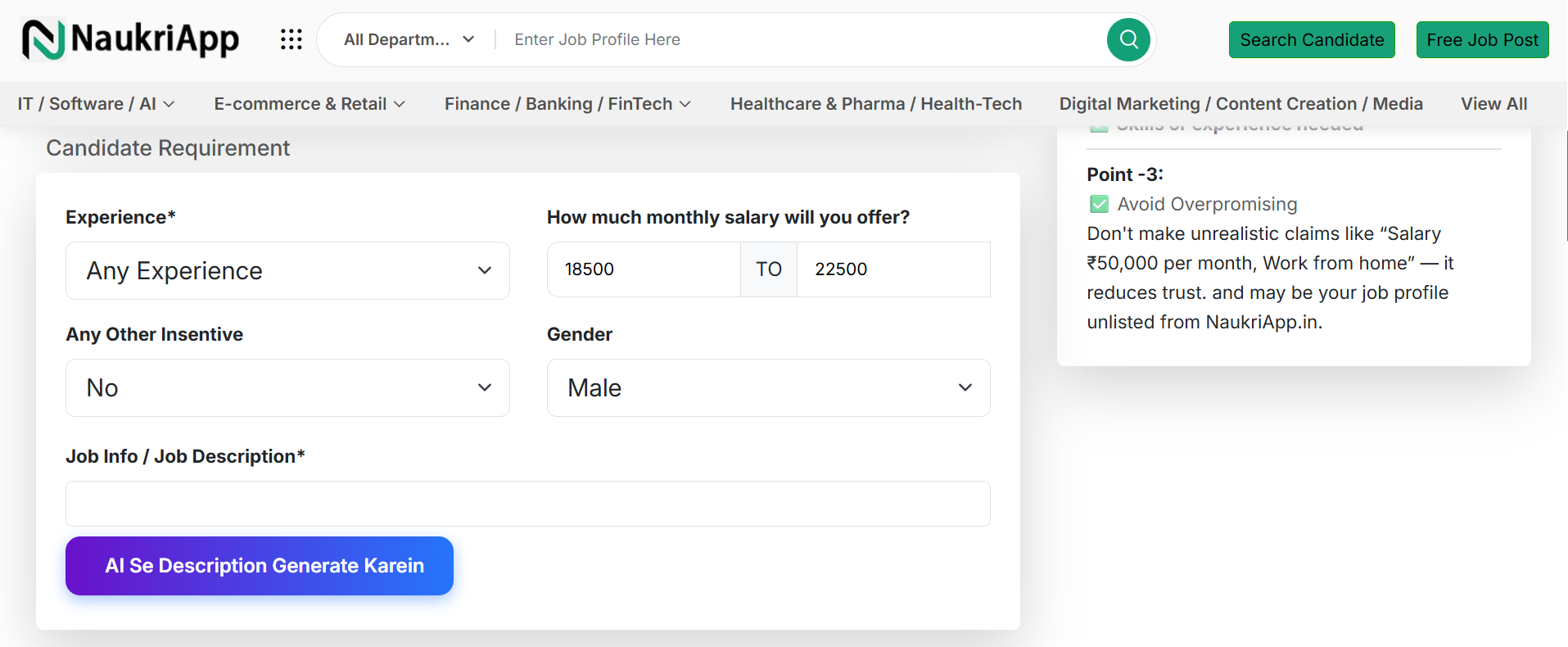The image size is (1568, 647).
Task: Click the minimum salary field showing 18500
Action: [643, 269]
